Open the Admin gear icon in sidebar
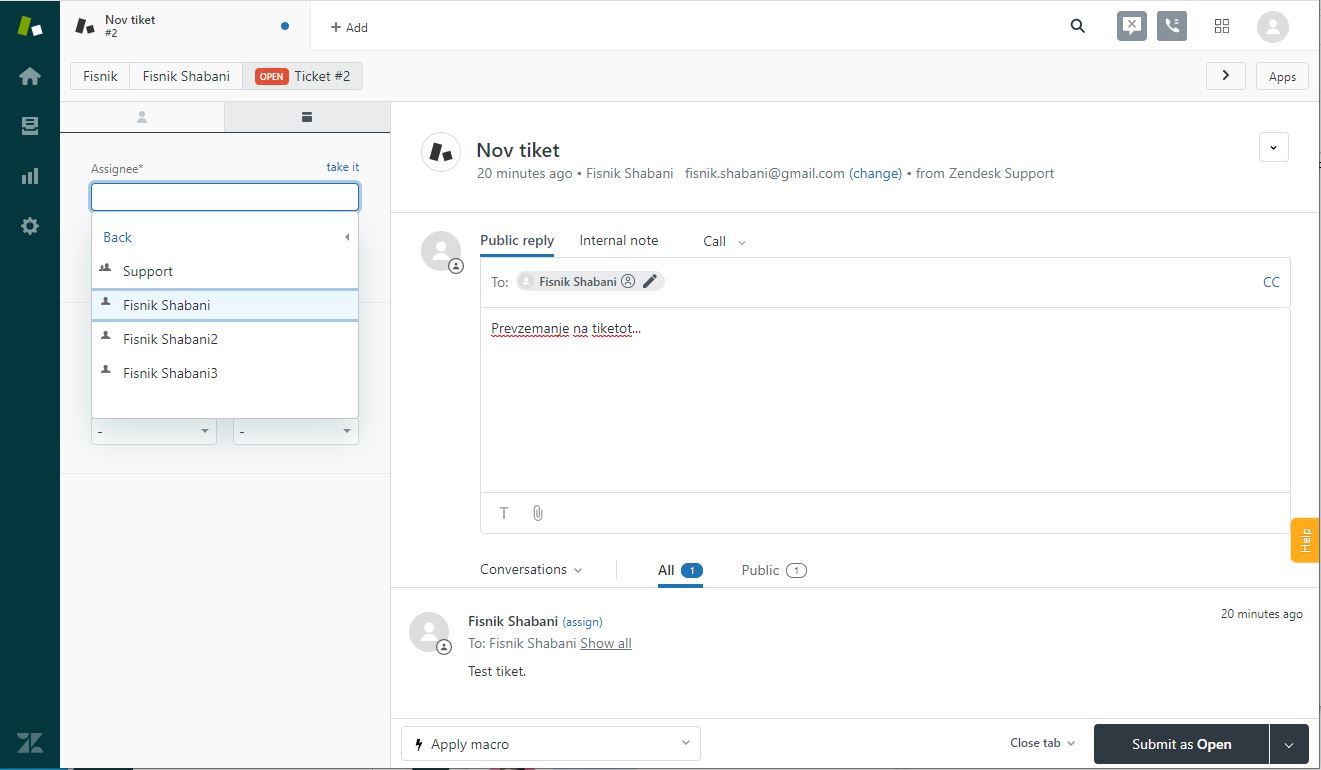Viewport: 1321px width, 770px height. coord(30,226)
